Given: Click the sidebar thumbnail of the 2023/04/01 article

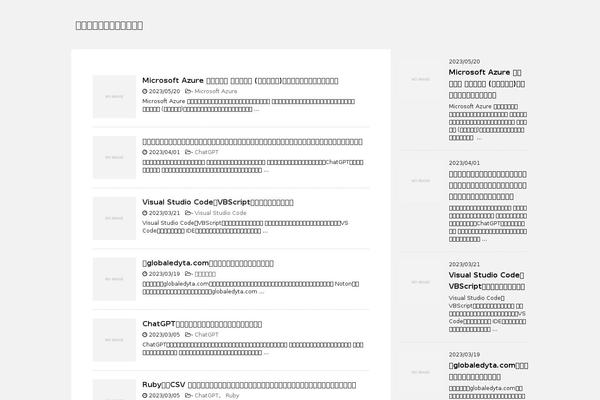Looking at the screenshot, I should [421, 181].
